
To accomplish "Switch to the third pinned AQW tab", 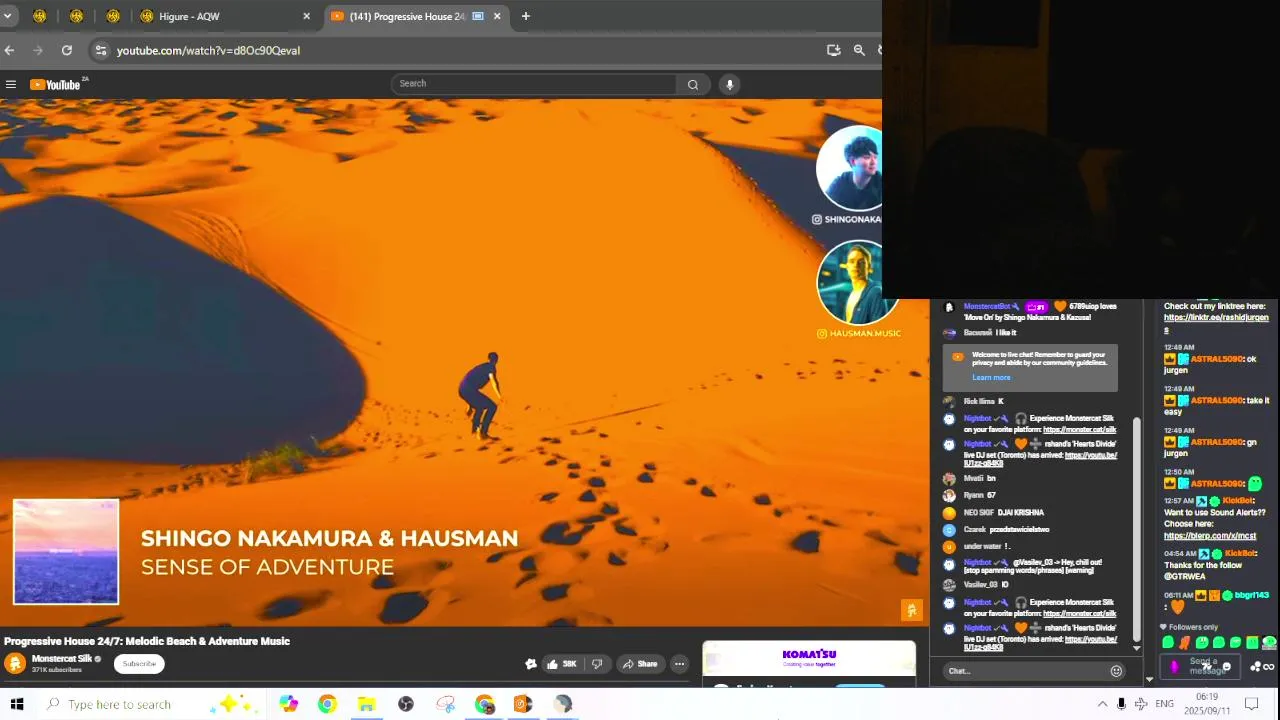I will tap(113, 16).
